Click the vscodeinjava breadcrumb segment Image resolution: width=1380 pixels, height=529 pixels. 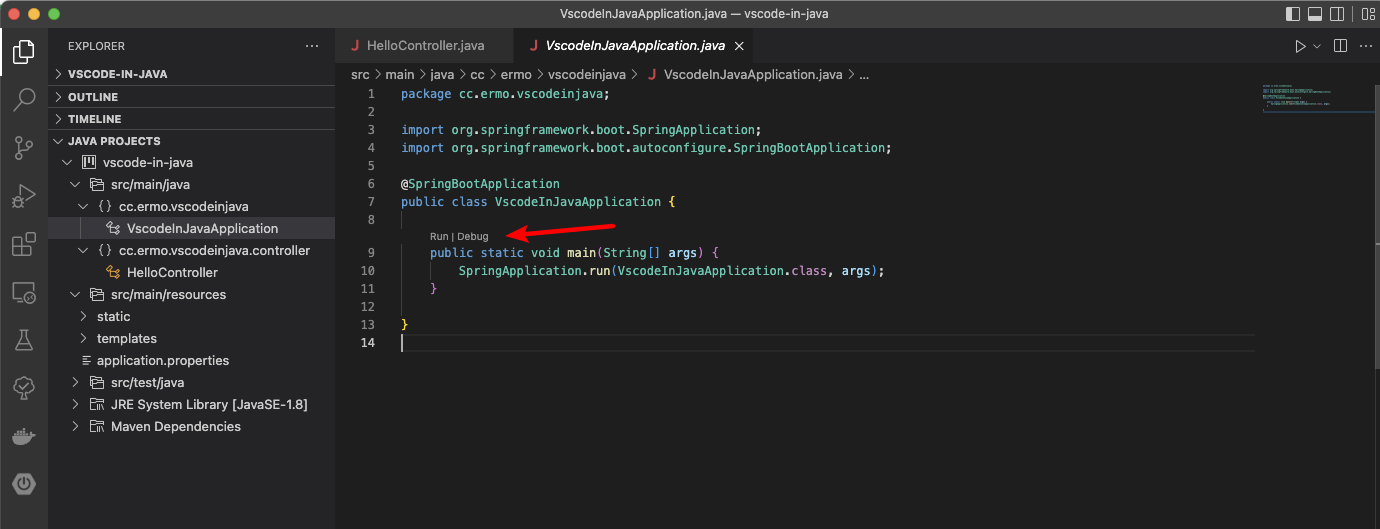587,74
